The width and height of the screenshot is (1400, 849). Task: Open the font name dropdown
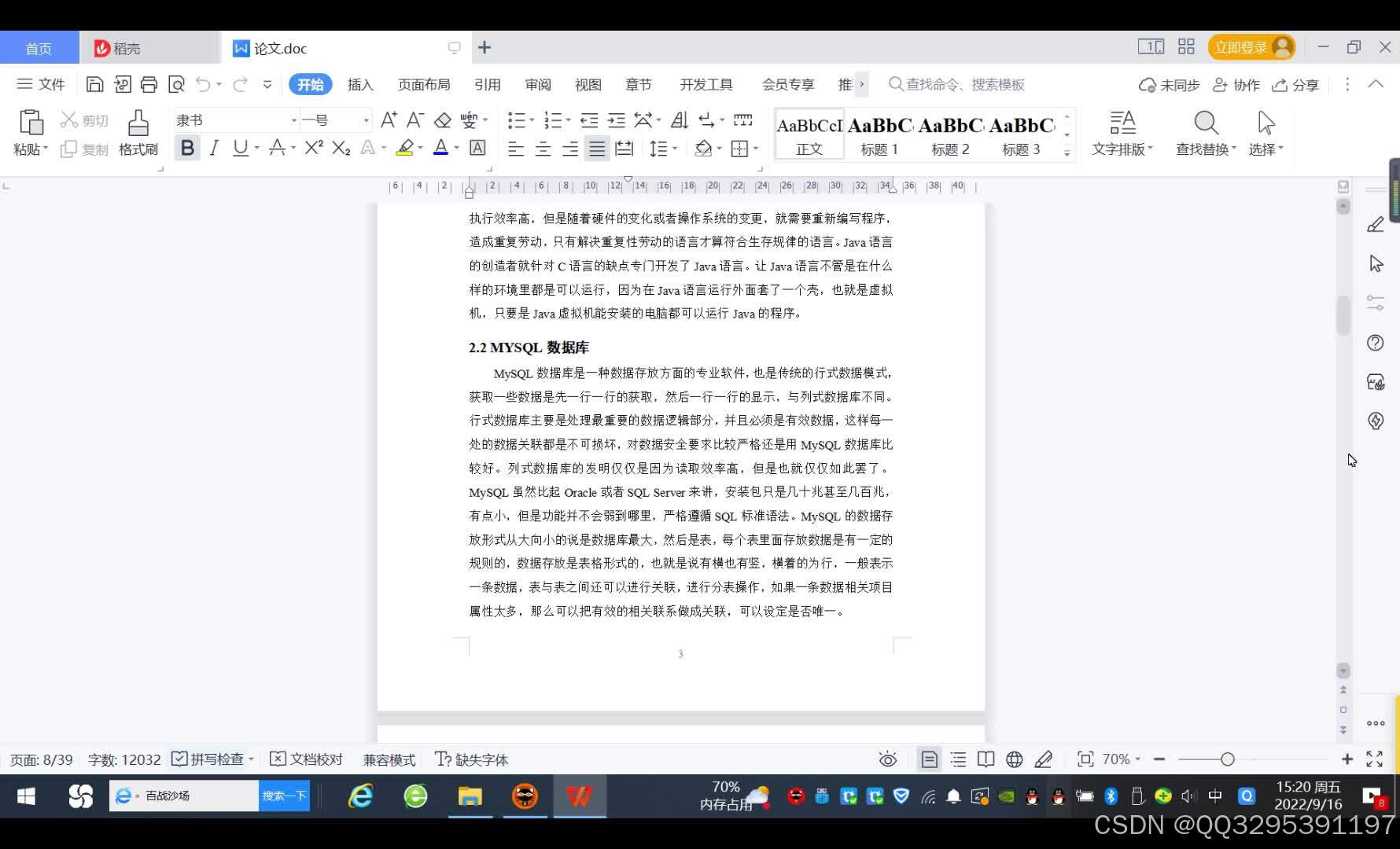pos(293,120)
